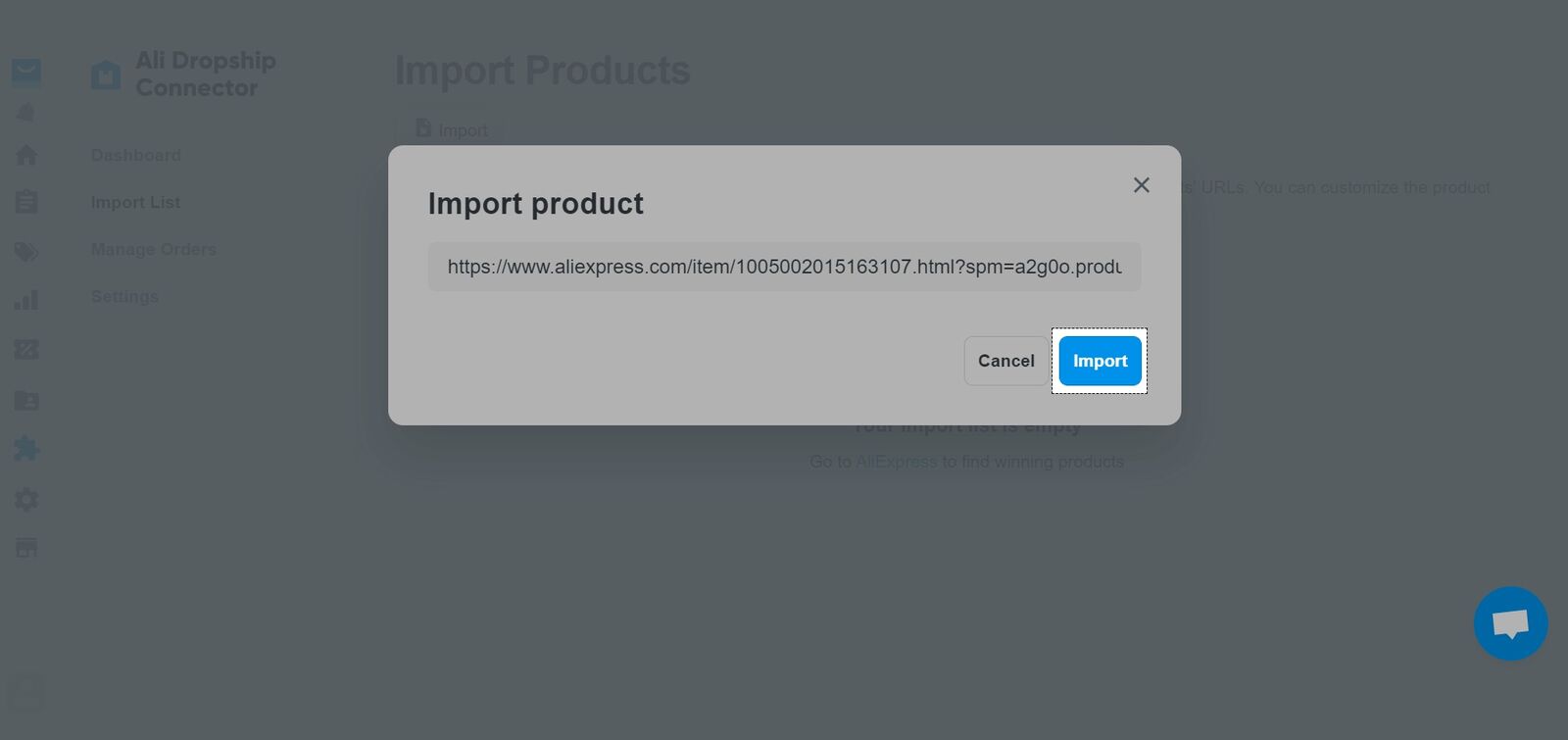Close the Import product dialog
1568x740 pixels.
(1141, 184)
